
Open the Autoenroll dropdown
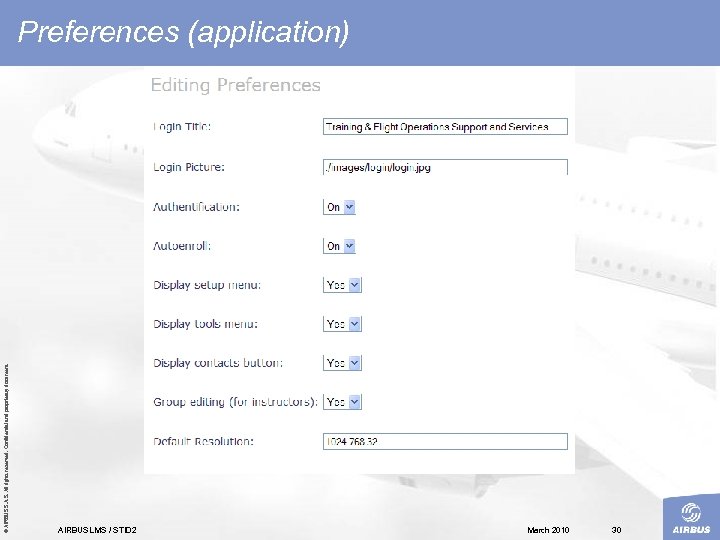coord(339,246)
